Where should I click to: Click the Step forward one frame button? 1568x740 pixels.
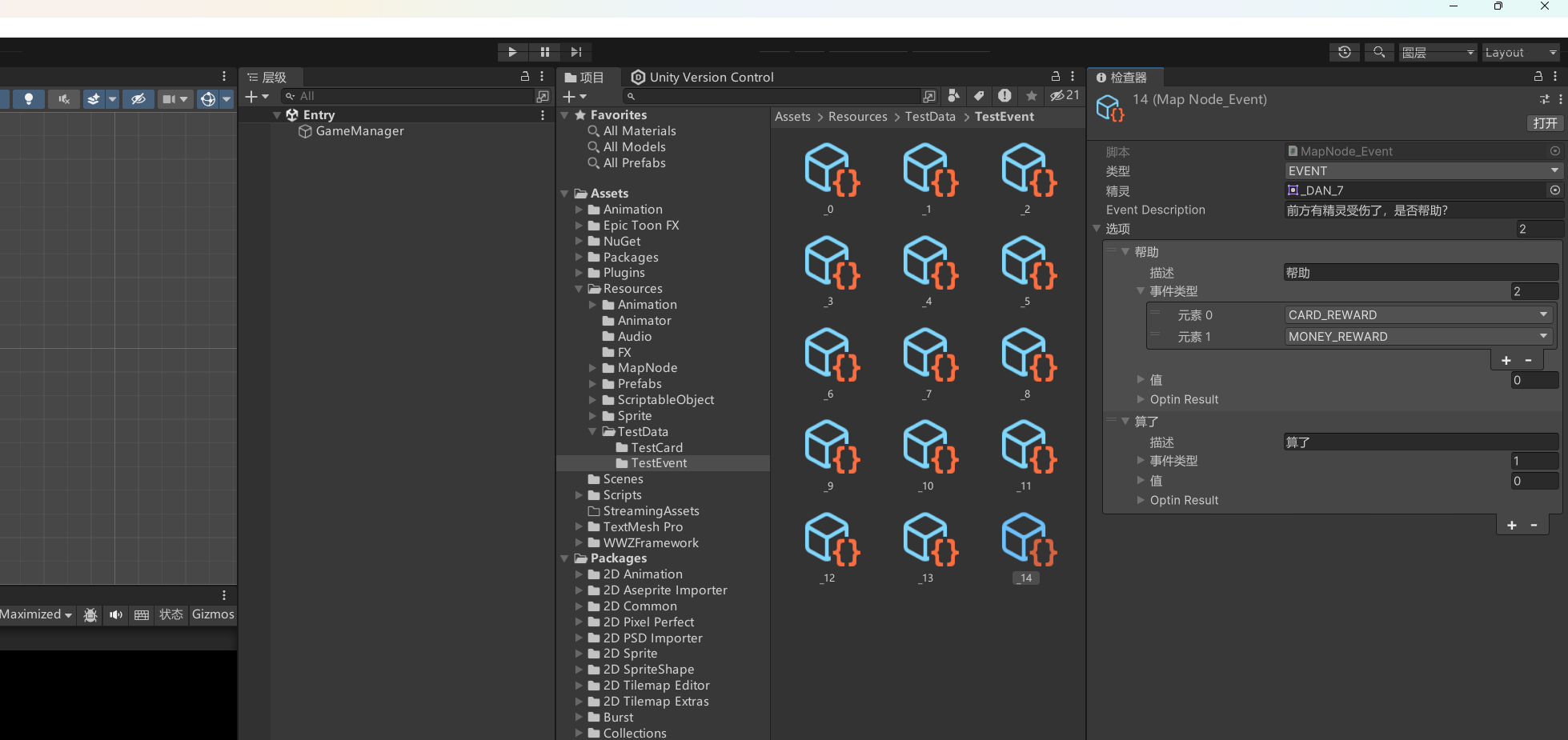575,52
